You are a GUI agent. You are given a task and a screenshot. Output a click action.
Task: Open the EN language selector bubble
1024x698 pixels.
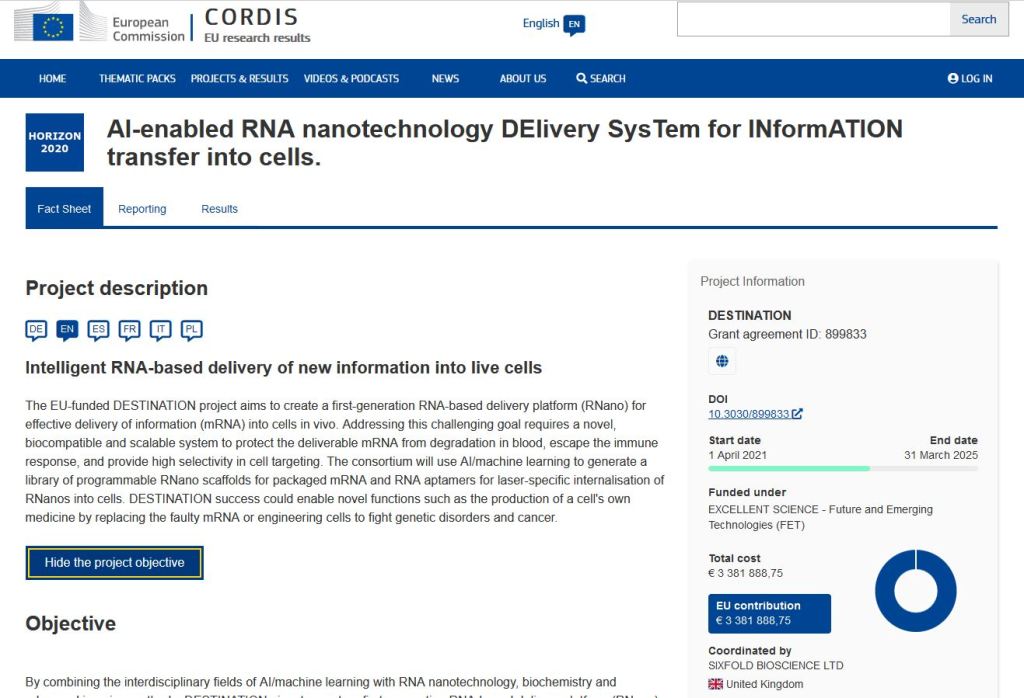(x=574, y=24)
